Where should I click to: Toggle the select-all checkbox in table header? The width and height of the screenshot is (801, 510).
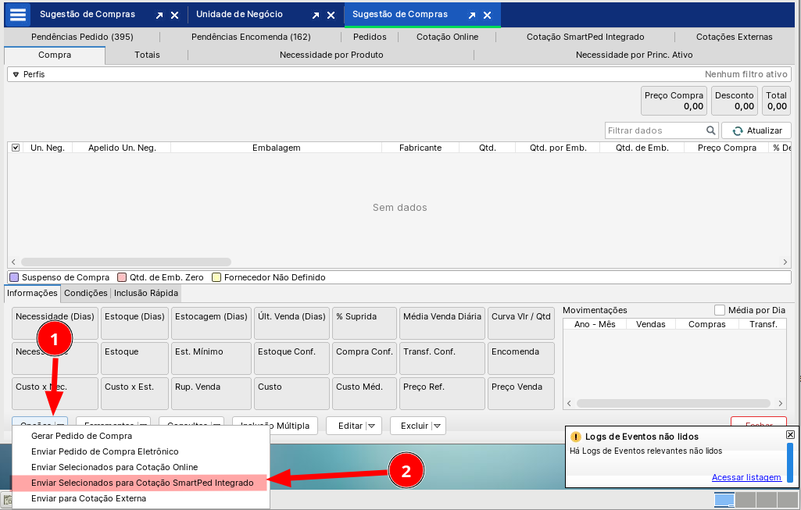pos(15,148)
